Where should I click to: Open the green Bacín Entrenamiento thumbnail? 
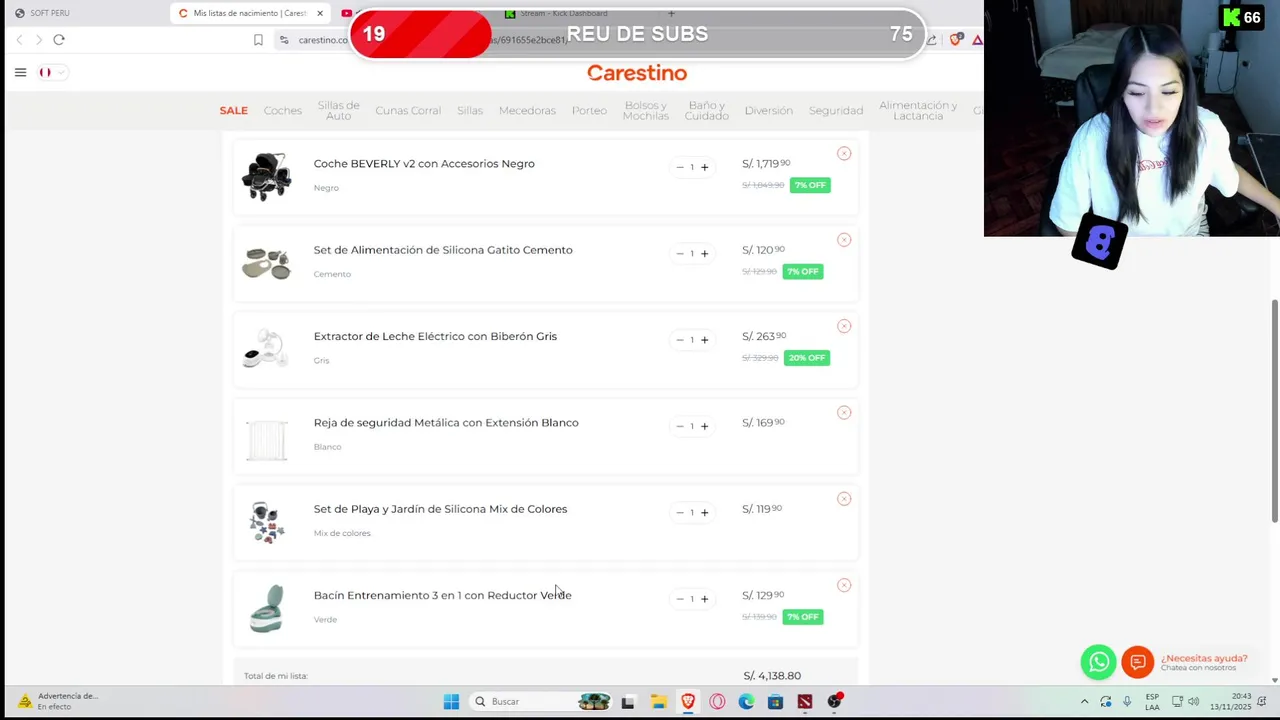click(267, 608)
